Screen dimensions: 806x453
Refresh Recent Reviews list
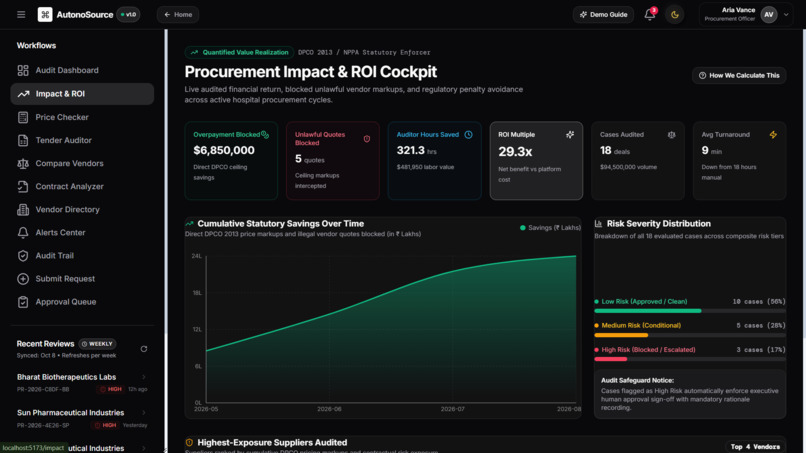pyautogui.click(x=144, y=349)
